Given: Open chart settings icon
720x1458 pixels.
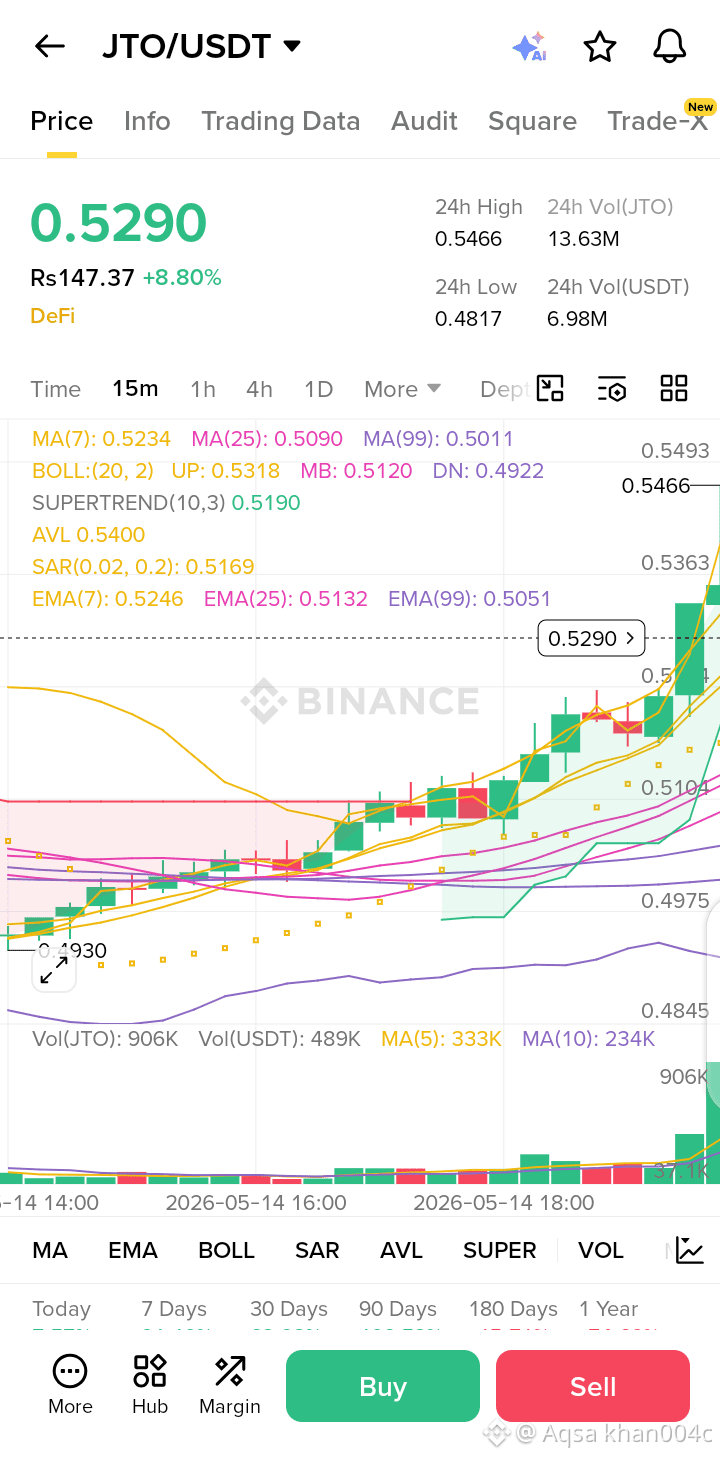Looking at the screenshot, I should [x=612, y=389].
